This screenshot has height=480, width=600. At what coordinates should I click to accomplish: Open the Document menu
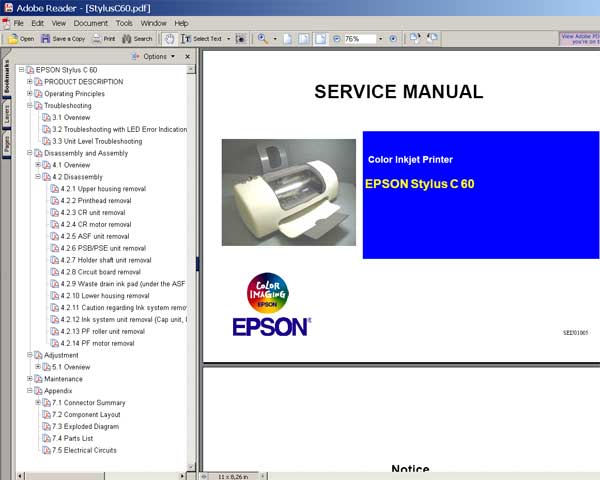point(91,23)
